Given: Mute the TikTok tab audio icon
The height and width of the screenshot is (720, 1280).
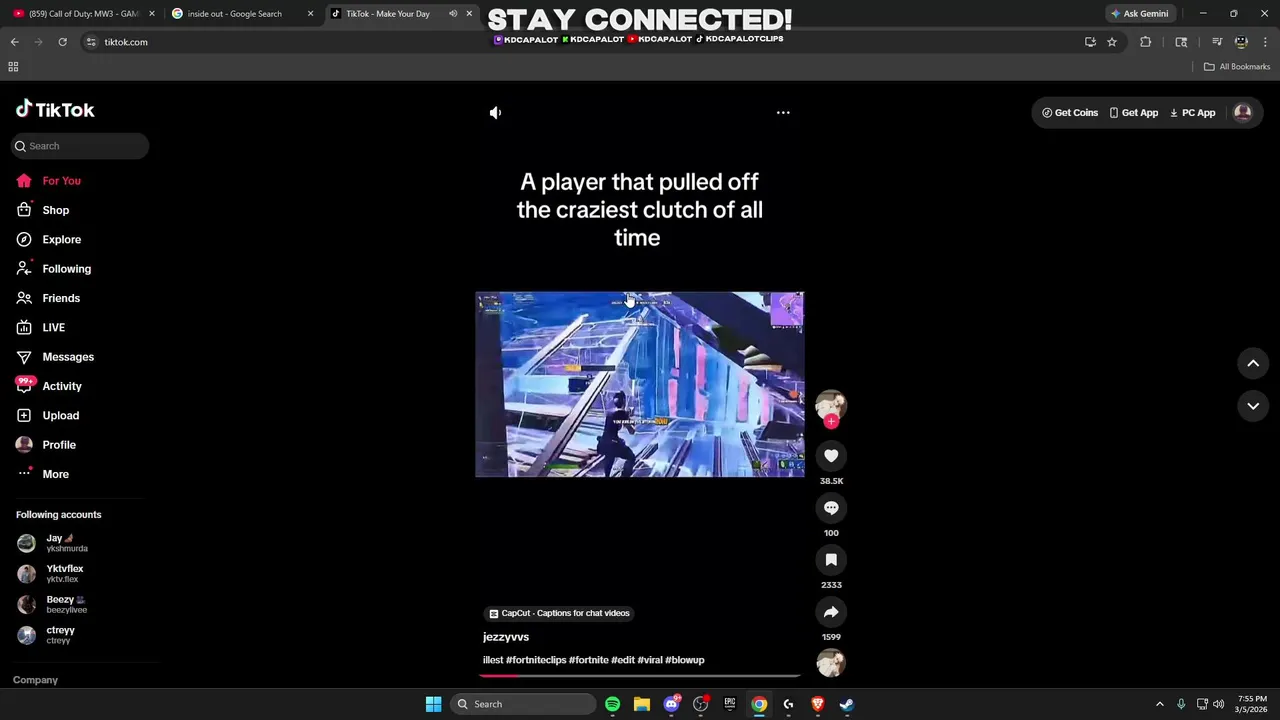Looking at the screenshot, I should tap(453, 14).
